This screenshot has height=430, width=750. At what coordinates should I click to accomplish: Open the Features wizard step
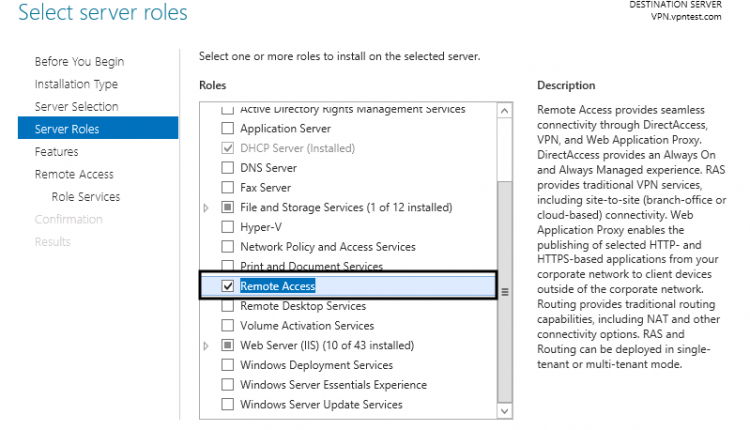[x=56, y=152]
